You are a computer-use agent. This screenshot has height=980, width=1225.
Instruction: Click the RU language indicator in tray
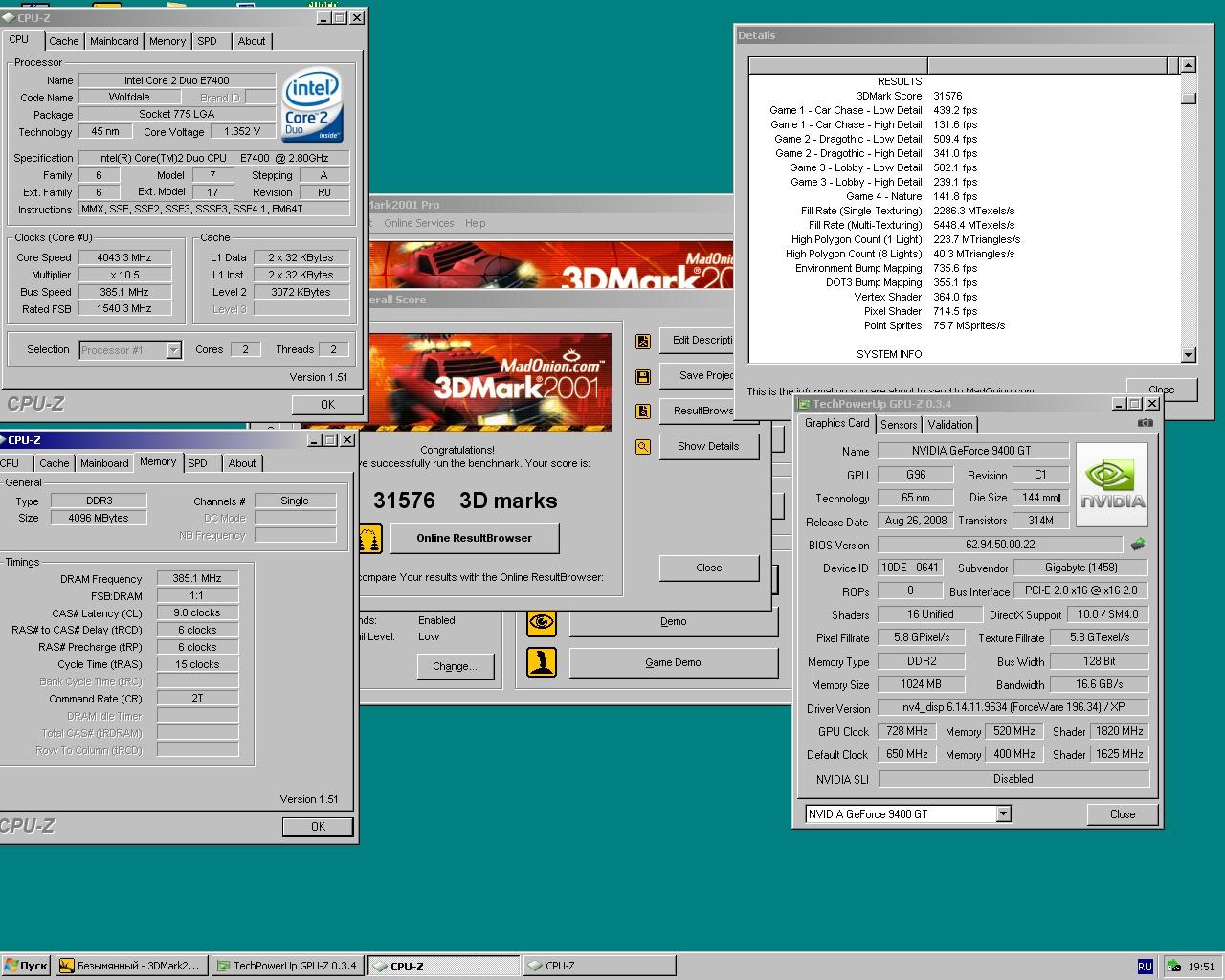tap(1145, 967)
